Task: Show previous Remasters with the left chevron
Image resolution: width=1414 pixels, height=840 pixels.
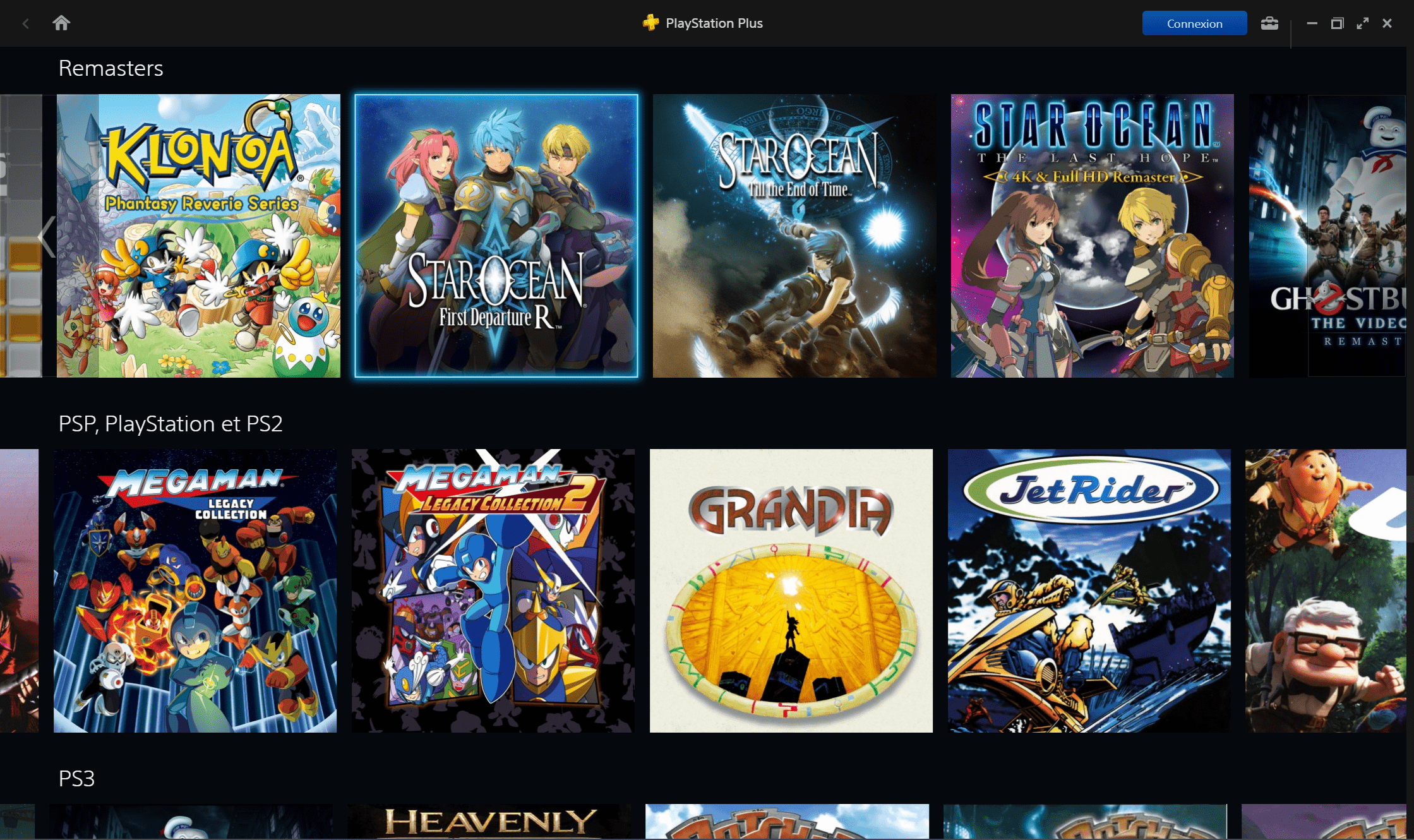Action: coord(46,236)
